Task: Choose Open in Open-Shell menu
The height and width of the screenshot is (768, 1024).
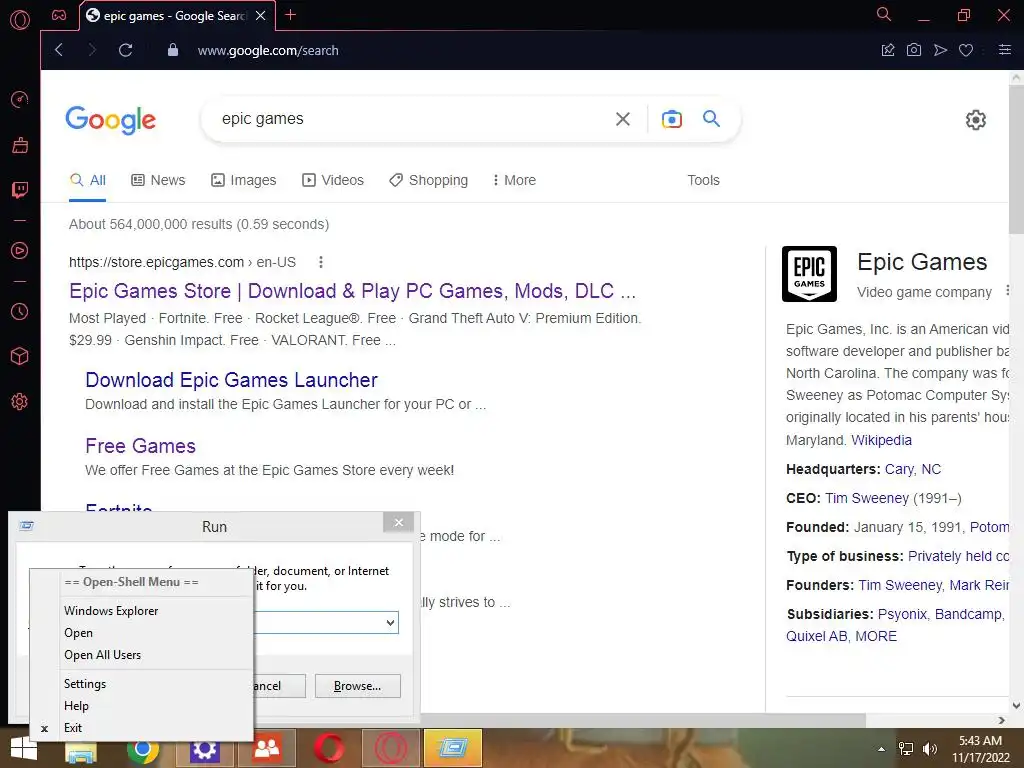Action: click(x=78, y=633)
